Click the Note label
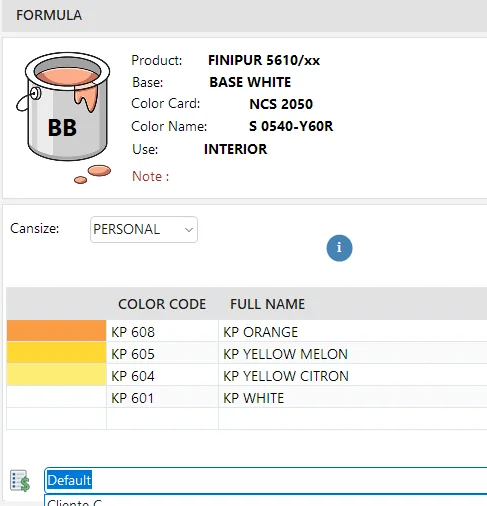 150,176
